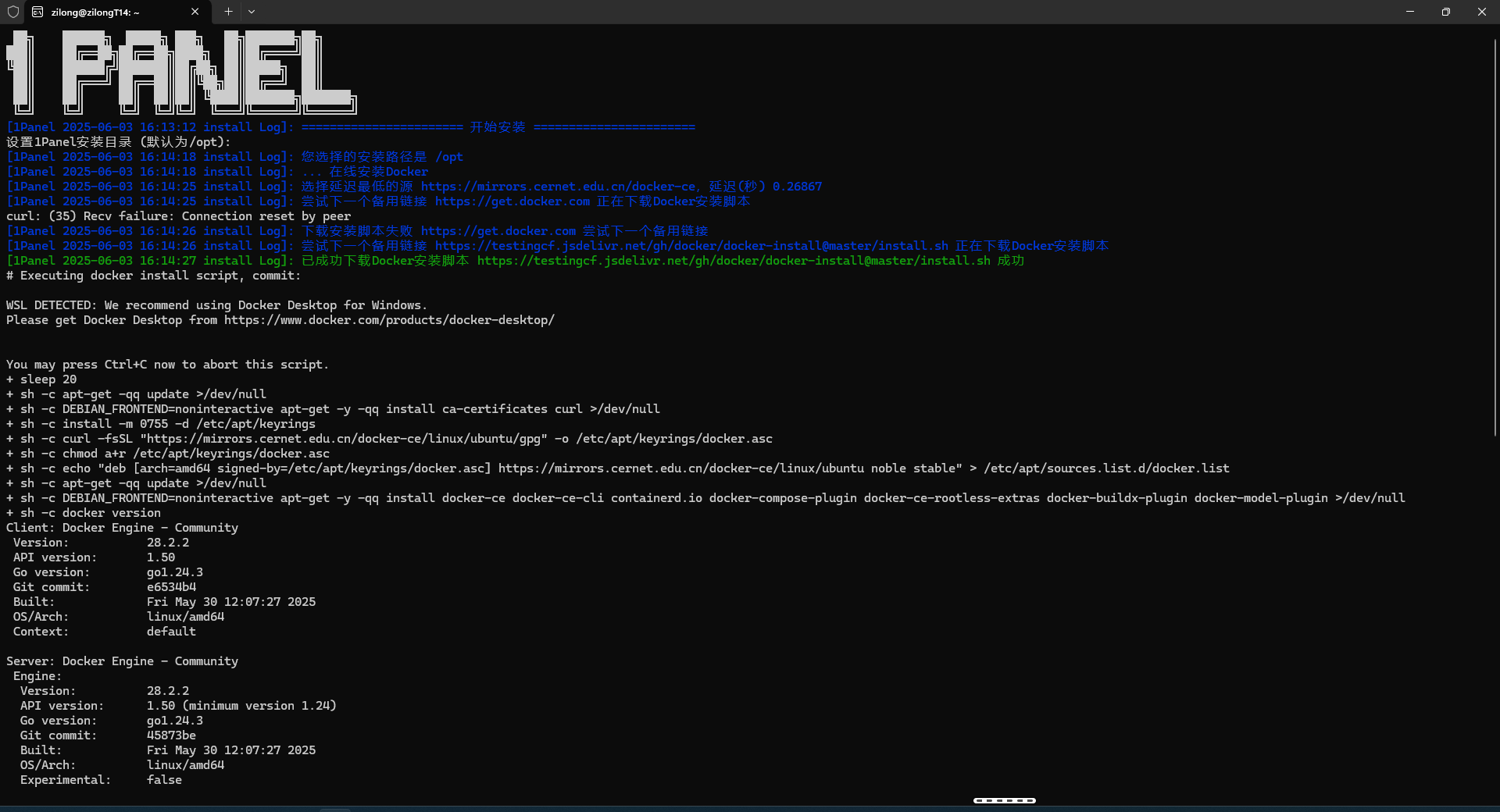1500x812 pixels.
Task: Click Client Git commit value e6534b4
Action: pos(172,587)
